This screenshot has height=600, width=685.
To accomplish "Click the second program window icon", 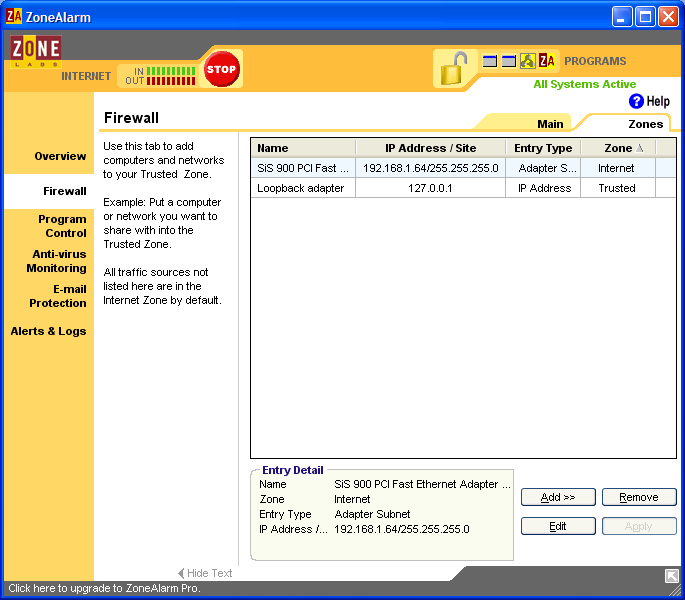I will pos(509,61).
